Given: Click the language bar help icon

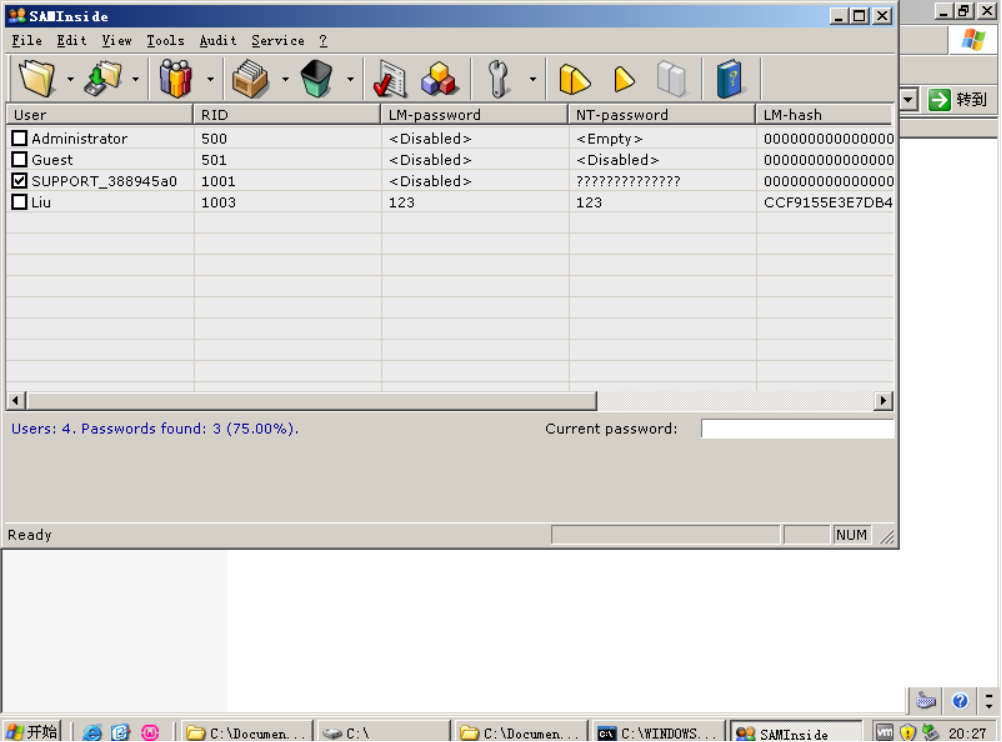Looking at the screenshot, I should point(960,700).
